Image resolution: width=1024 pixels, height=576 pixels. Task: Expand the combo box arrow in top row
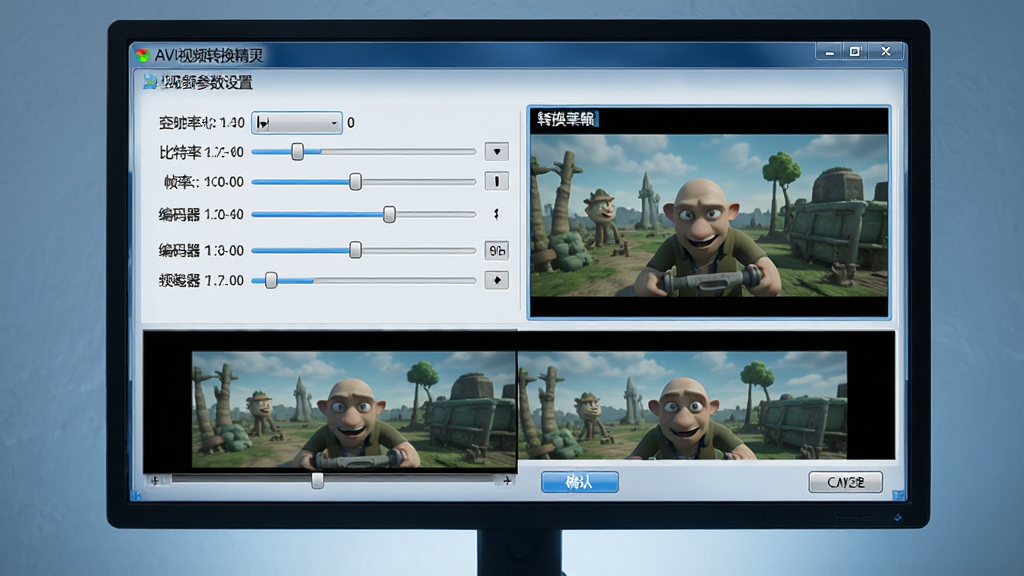coord(334,123)
